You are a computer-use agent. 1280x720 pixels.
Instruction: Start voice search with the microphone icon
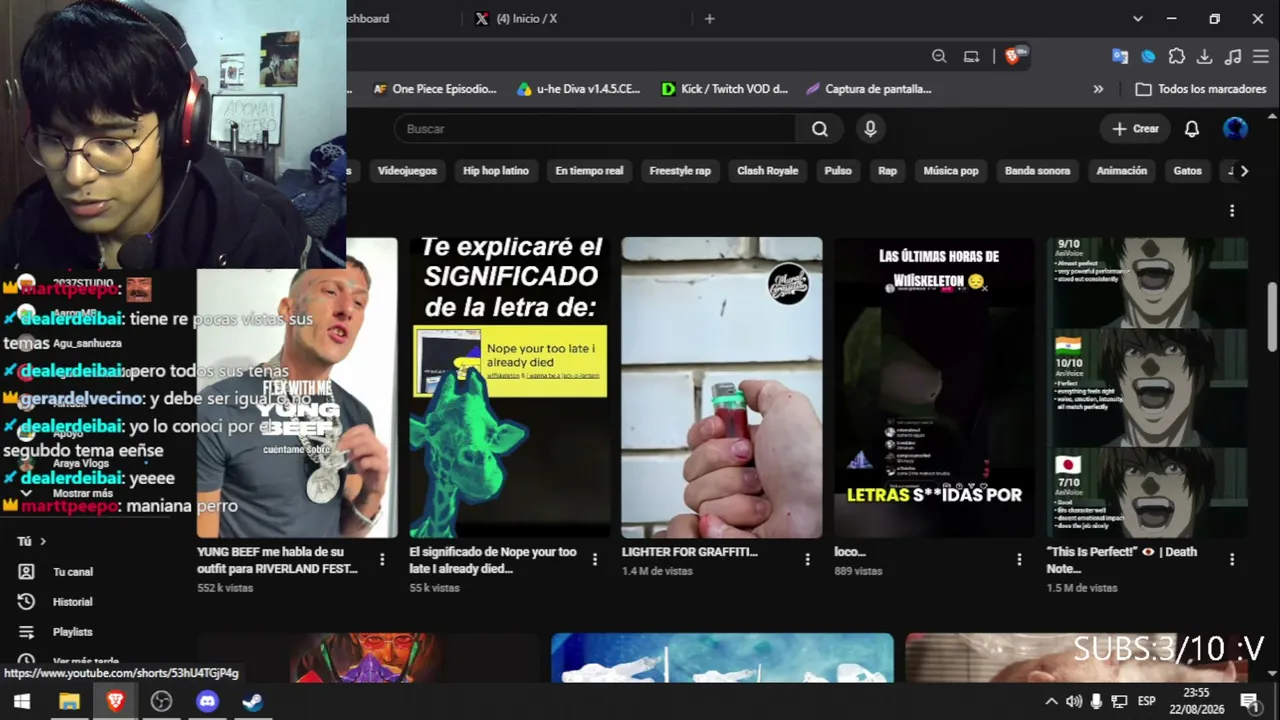870,129
